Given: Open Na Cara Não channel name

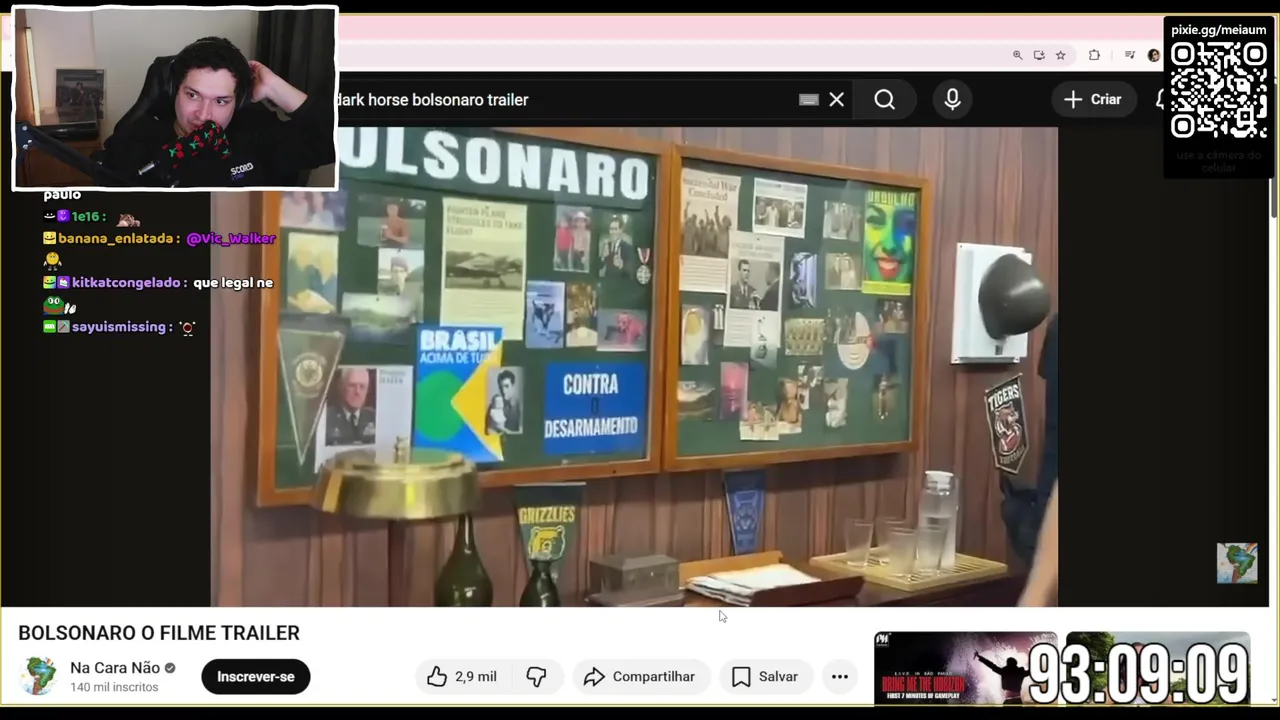Looking at the screenshot, I should pyautogui.click(x=115, y=668).
